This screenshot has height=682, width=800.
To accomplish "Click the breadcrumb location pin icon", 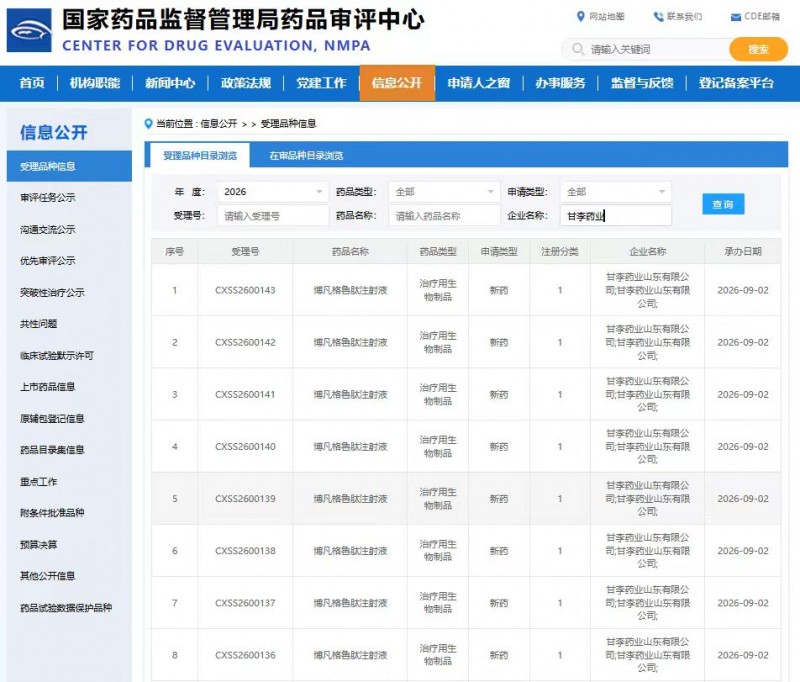I will pyautogui.click(x=148, y=123).
